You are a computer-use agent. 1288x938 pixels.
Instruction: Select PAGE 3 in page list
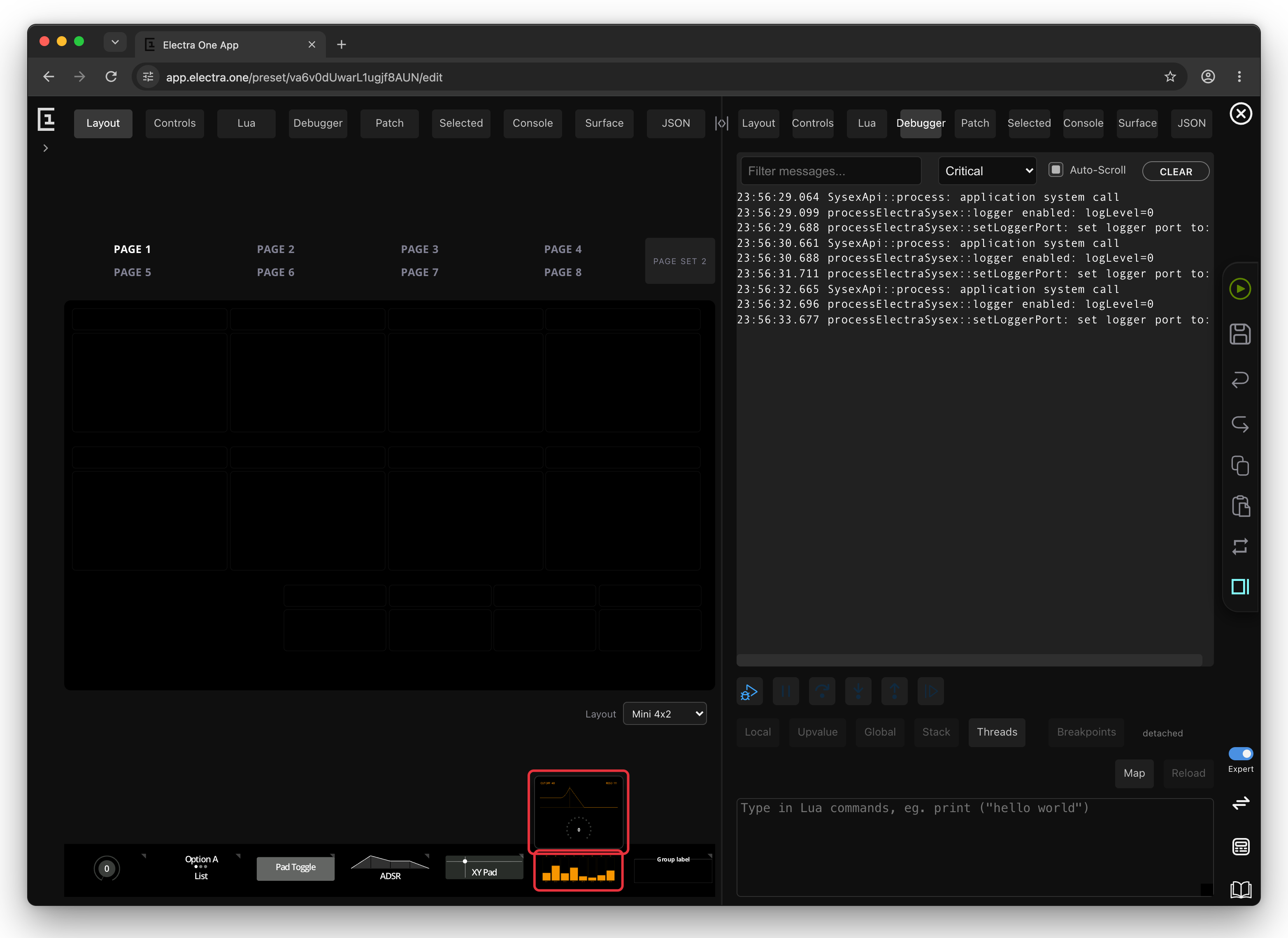coord(419,249)
